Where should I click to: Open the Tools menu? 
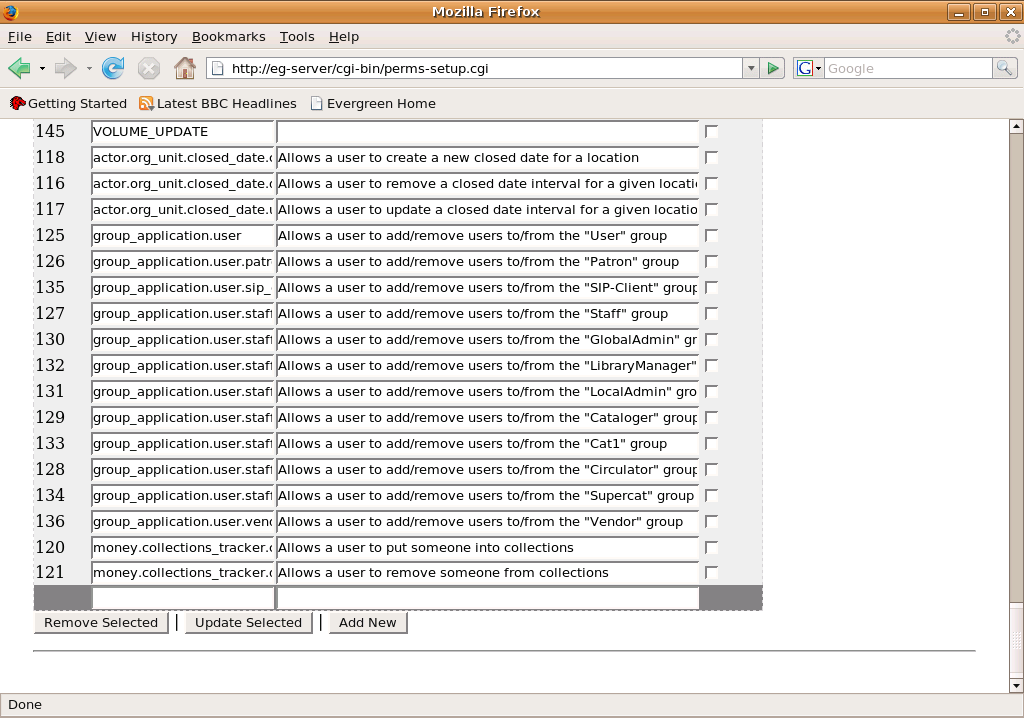pos(297,36)
